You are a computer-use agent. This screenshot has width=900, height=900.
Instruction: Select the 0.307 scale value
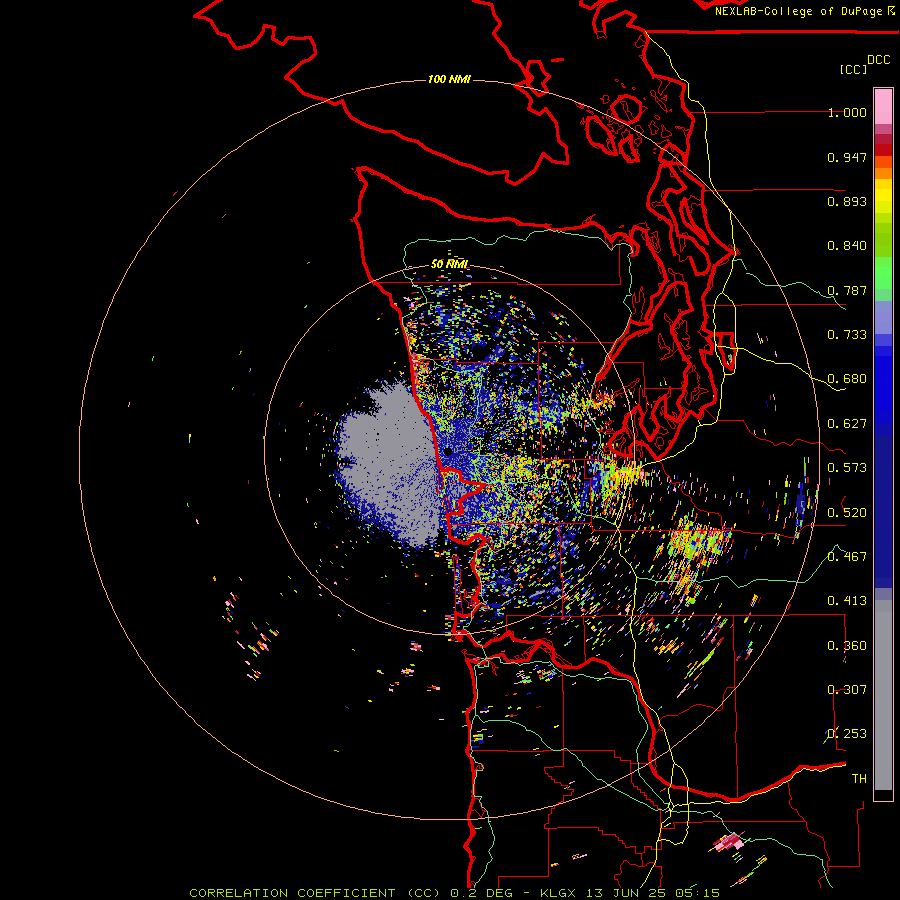tap(847, 690)
